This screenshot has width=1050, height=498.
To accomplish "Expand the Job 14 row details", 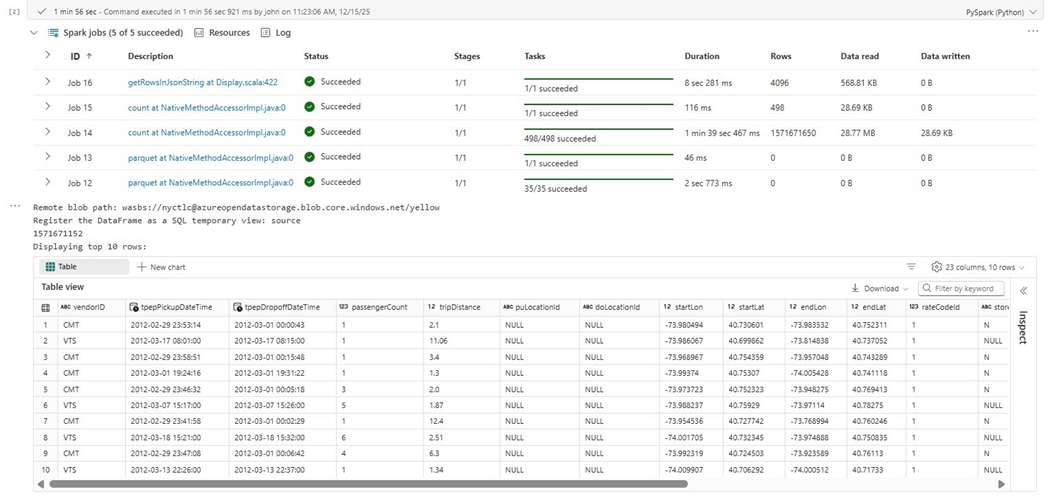I will click(x=47, y=132).
